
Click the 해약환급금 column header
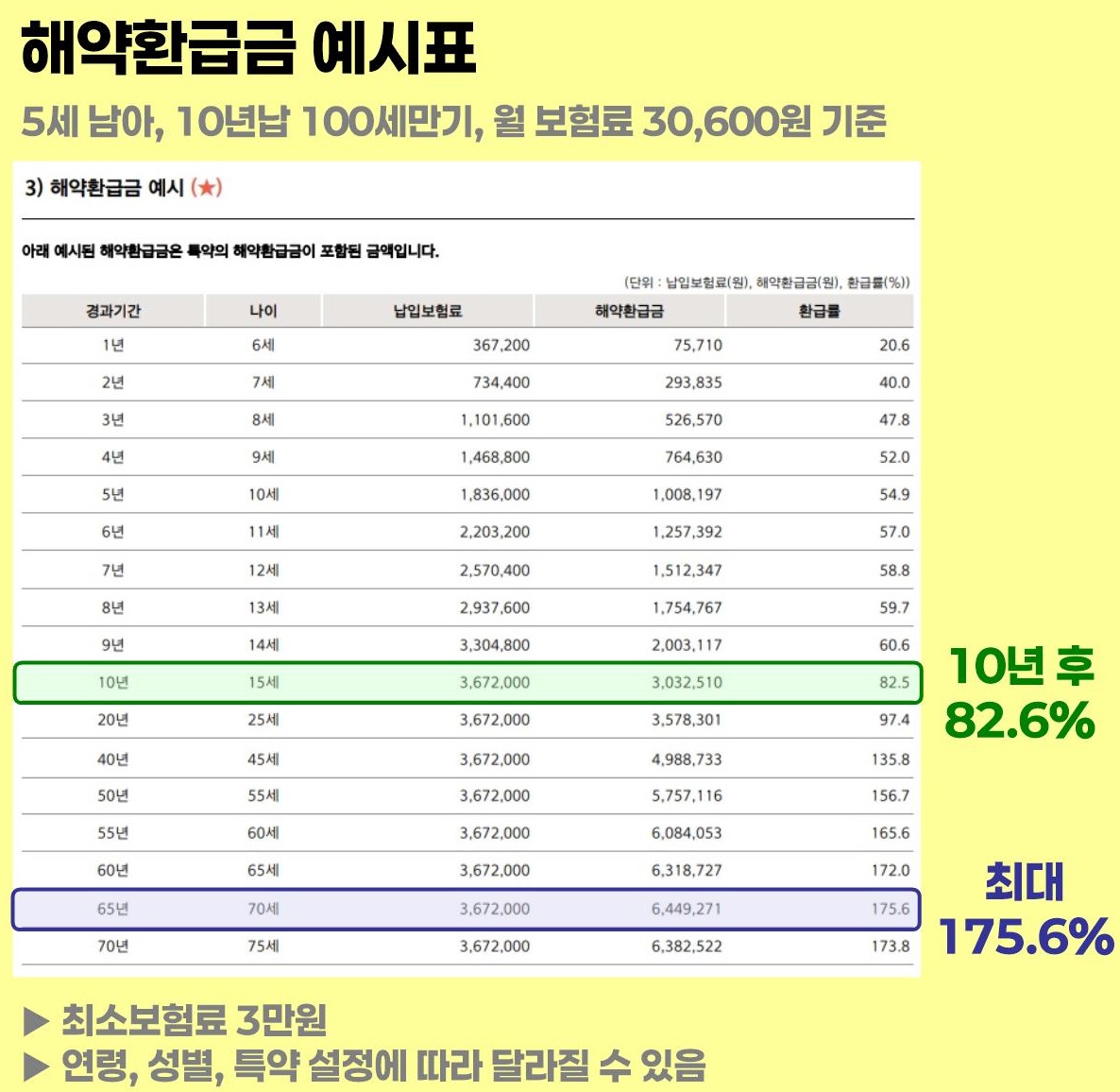tap(629, 311)
